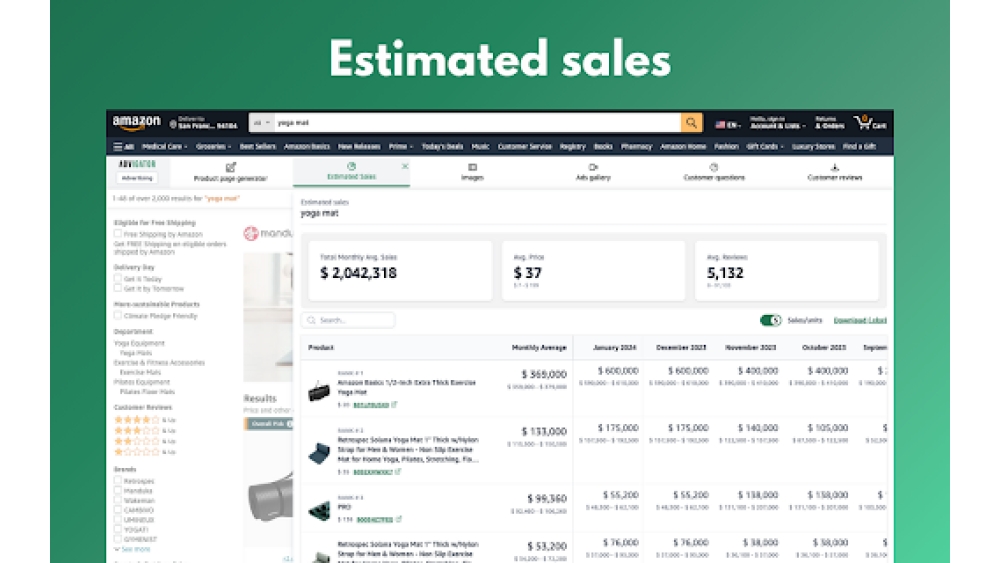Viewport: 1000px width, 563px height.
Task: Click the Estimated sales chart icon
Action: click(x=351, y=166)
